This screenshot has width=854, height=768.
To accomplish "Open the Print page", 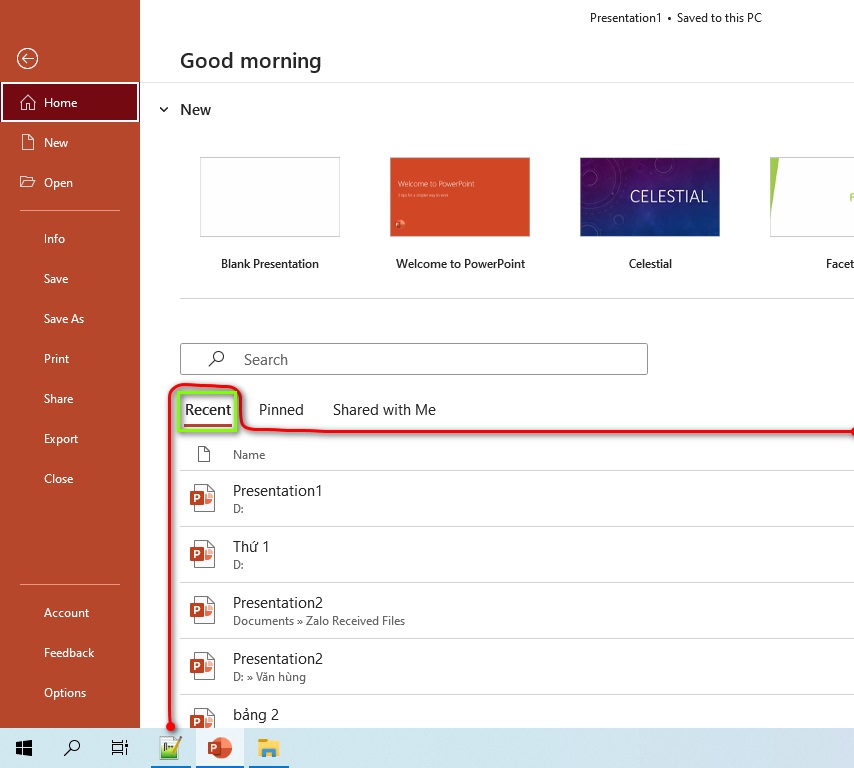I will point(70,359).
